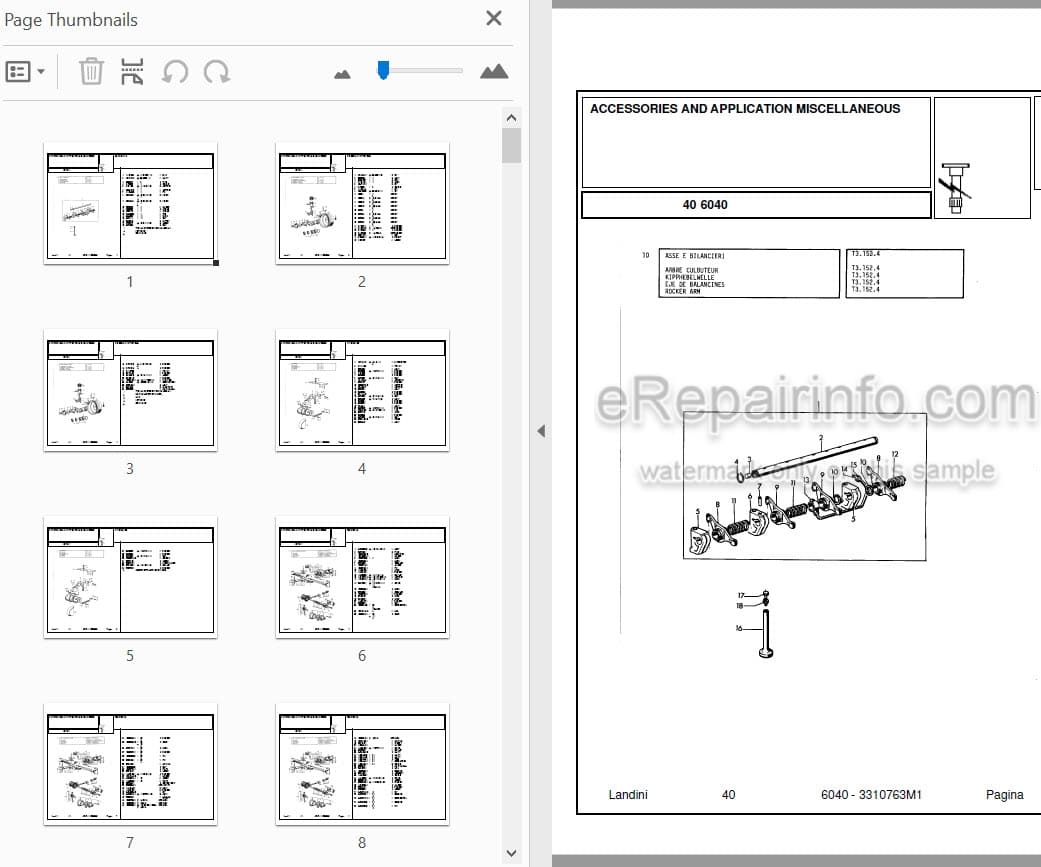
Task: Select page 1 thumbnail
Action: pos(130,204)
